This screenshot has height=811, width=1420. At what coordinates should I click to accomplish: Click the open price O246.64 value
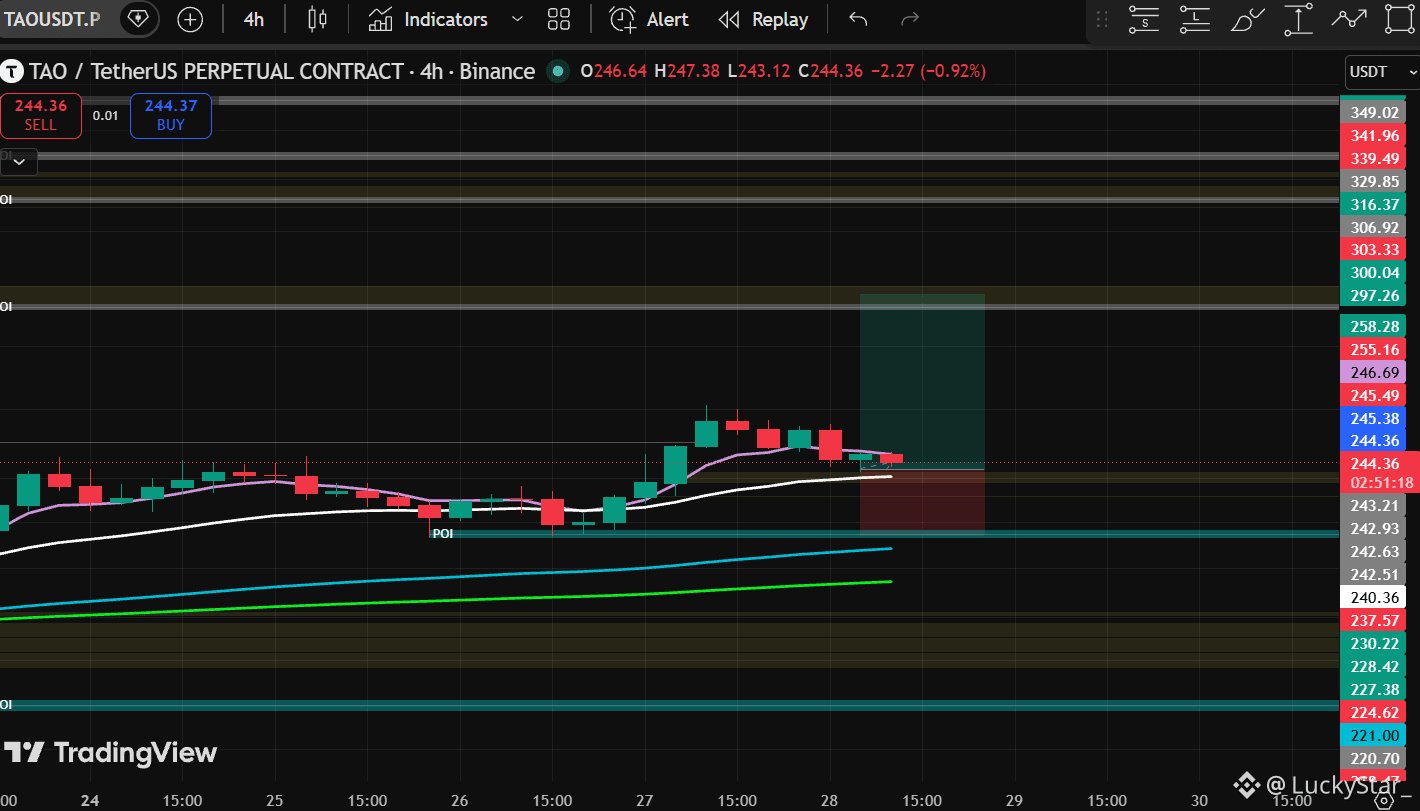[614, 71]
